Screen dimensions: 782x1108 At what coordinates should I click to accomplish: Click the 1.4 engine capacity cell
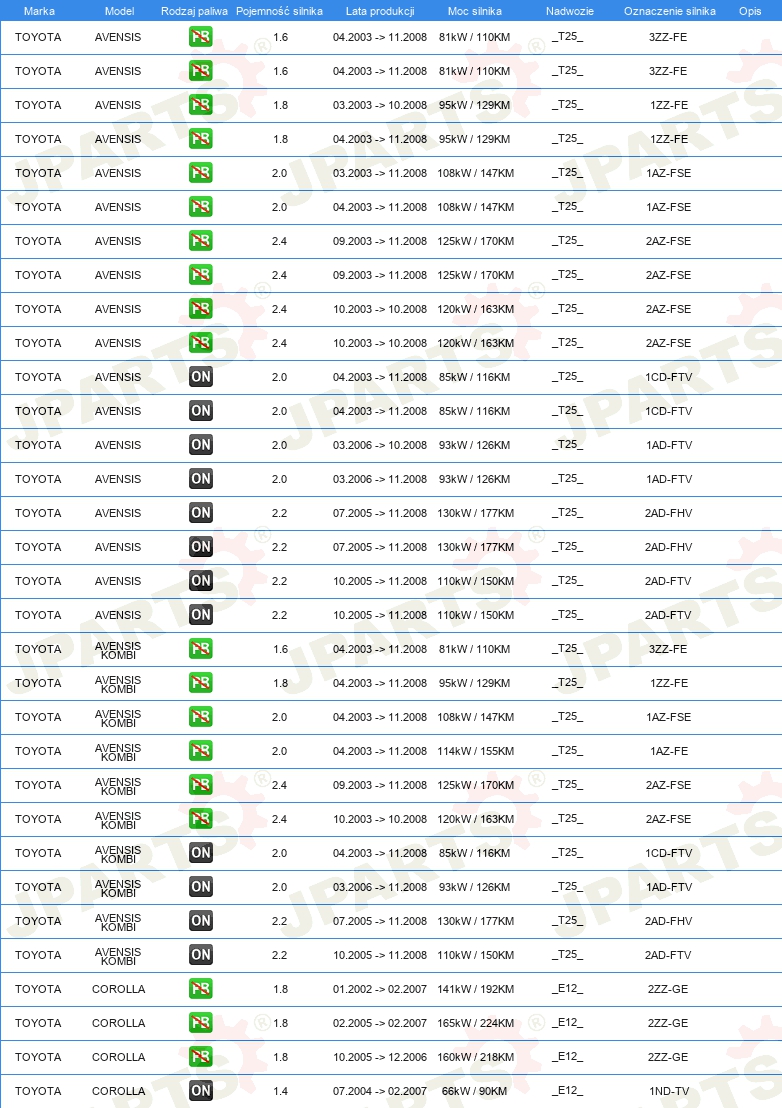280,1091
